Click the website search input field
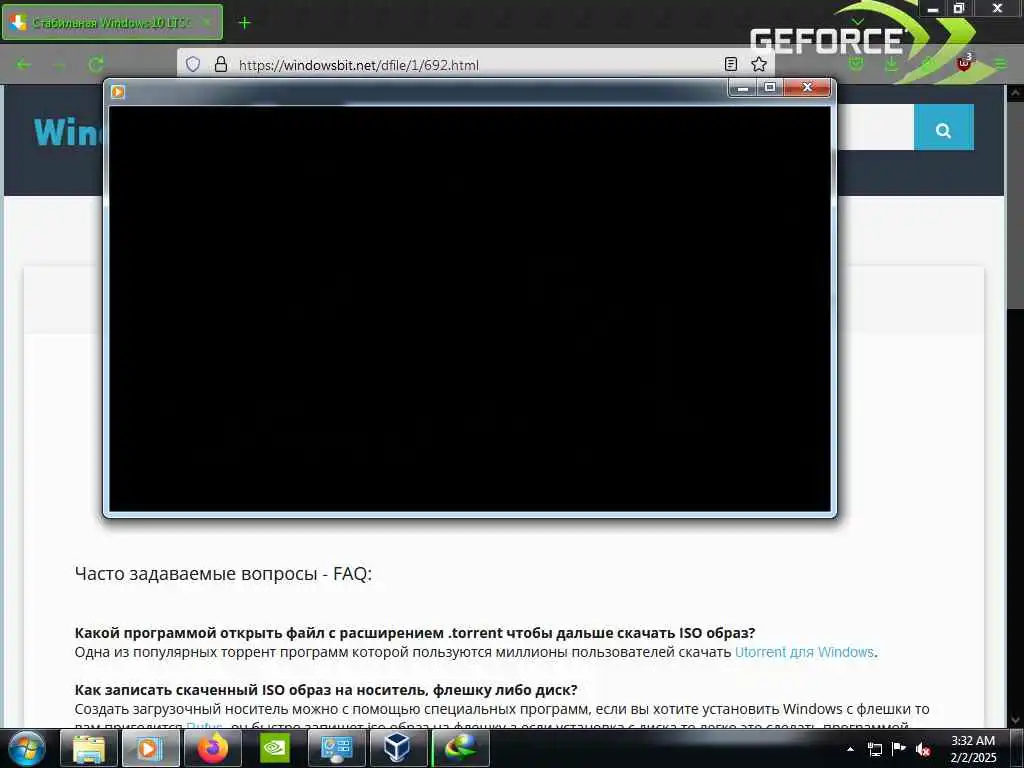The width and height of the screenshot is (1024, 768). [875, 127]
